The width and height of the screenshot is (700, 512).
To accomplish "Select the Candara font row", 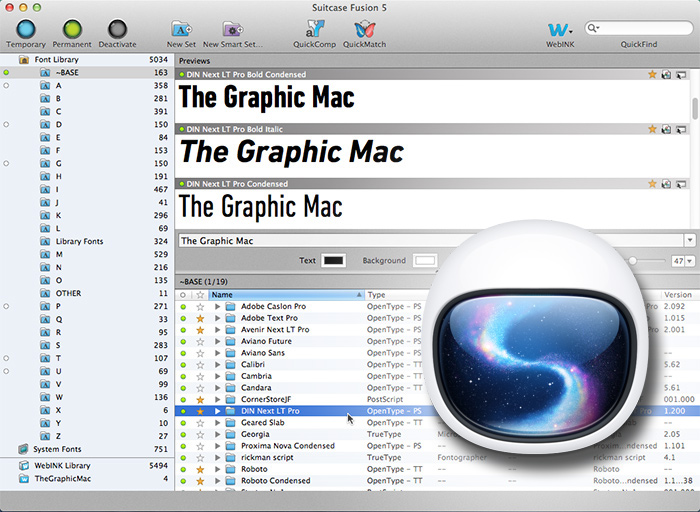I will click(x=438, y=388).
